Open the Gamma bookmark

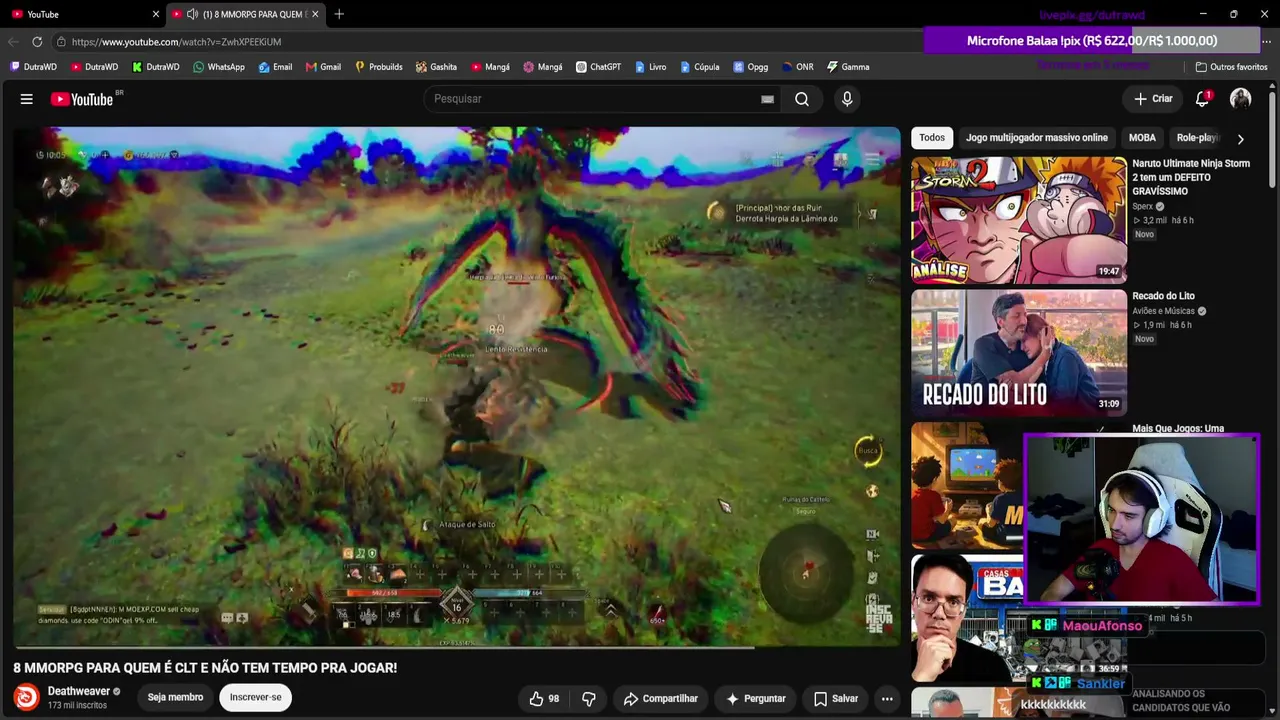click(x=847, y=67)
